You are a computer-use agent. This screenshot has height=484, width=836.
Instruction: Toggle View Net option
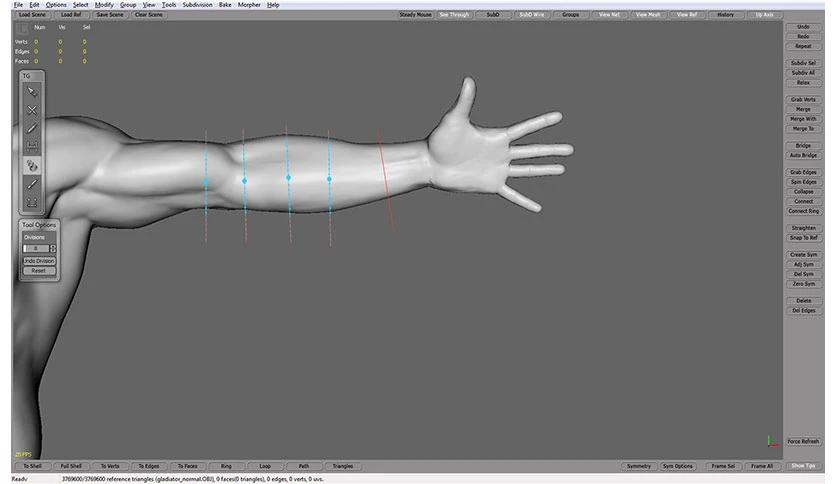(609, 15)
